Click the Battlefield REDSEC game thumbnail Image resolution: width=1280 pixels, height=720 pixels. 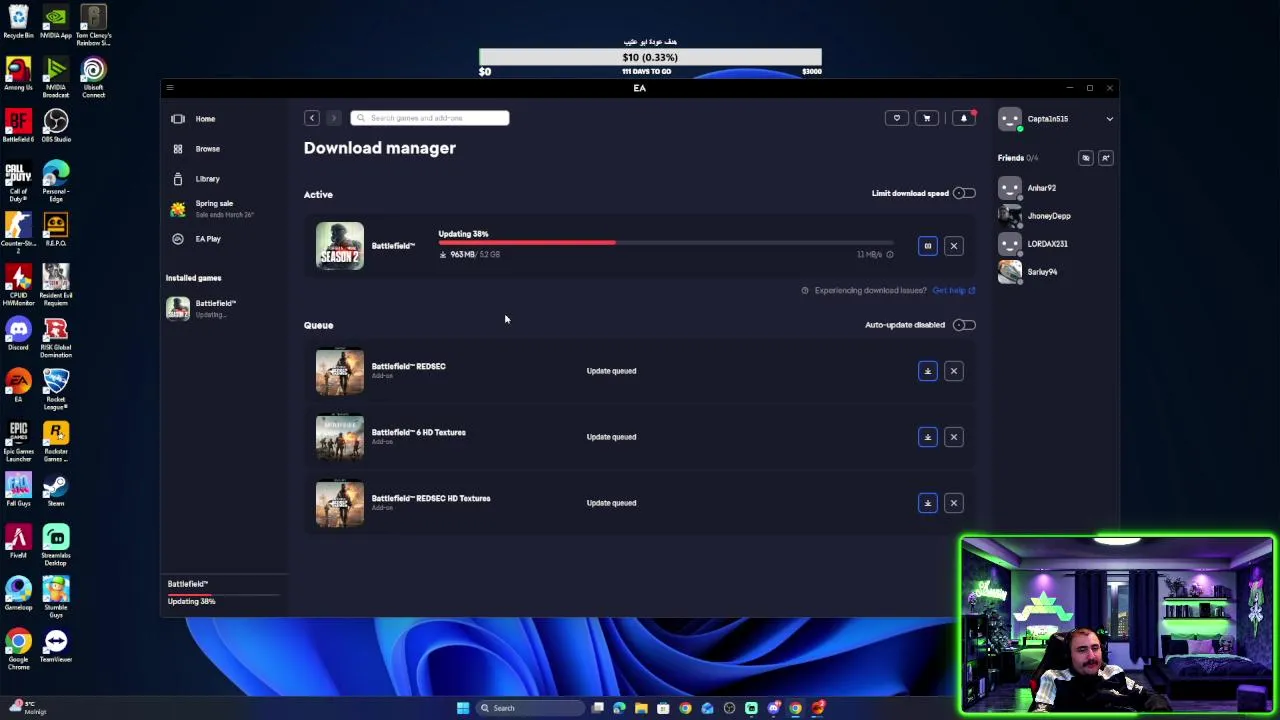(x=340, y=371)
